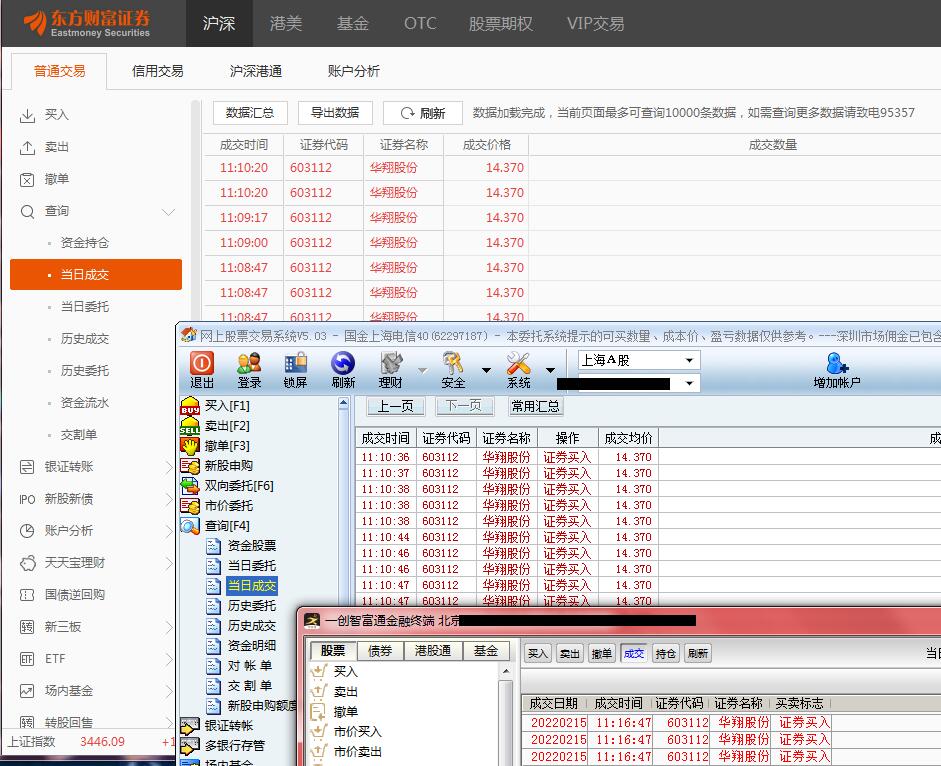Click the 上一页 button
The width and height of the screenshot is (941, 766).
click(x=395, y=406)
